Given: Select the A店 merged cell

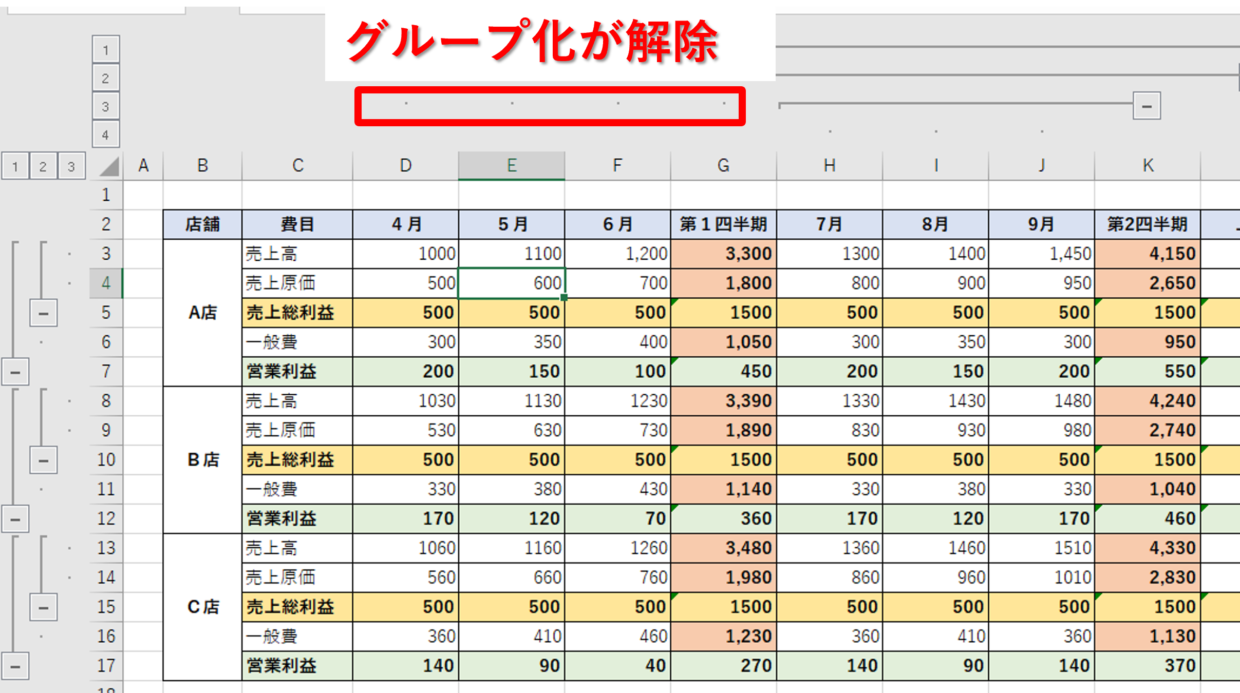Looking at the screenshot, I should click(x=202, y=313).
